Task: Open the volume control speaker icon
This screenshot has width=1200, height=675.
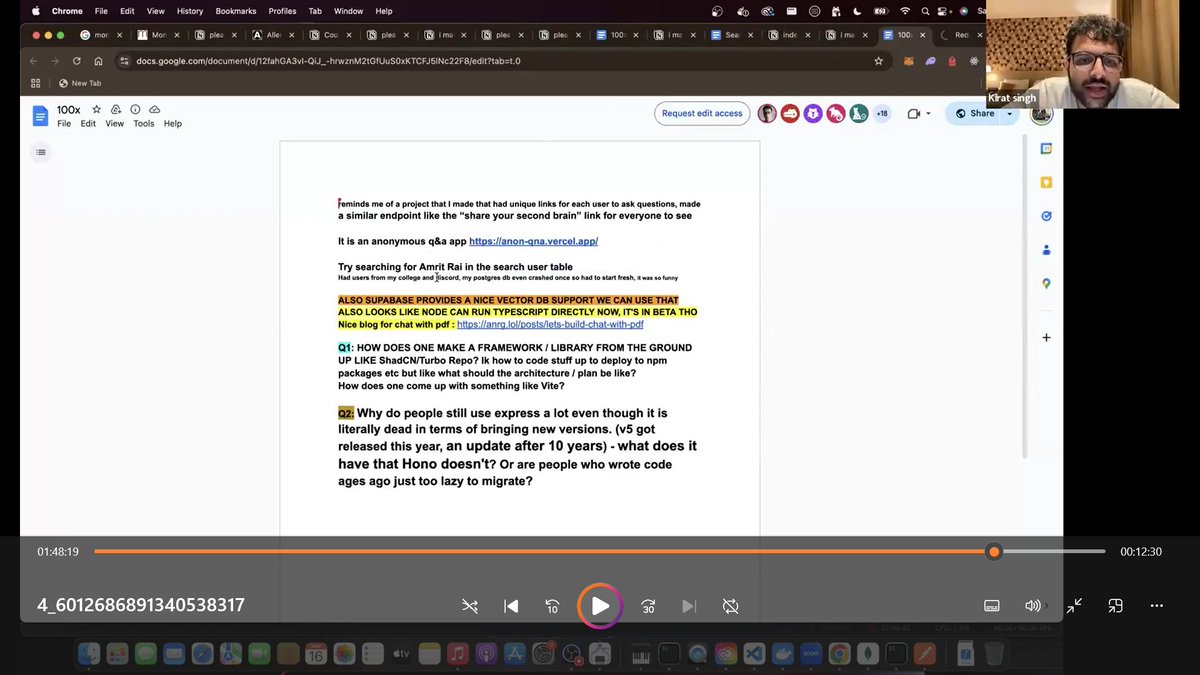Action: pos(1033,606)
